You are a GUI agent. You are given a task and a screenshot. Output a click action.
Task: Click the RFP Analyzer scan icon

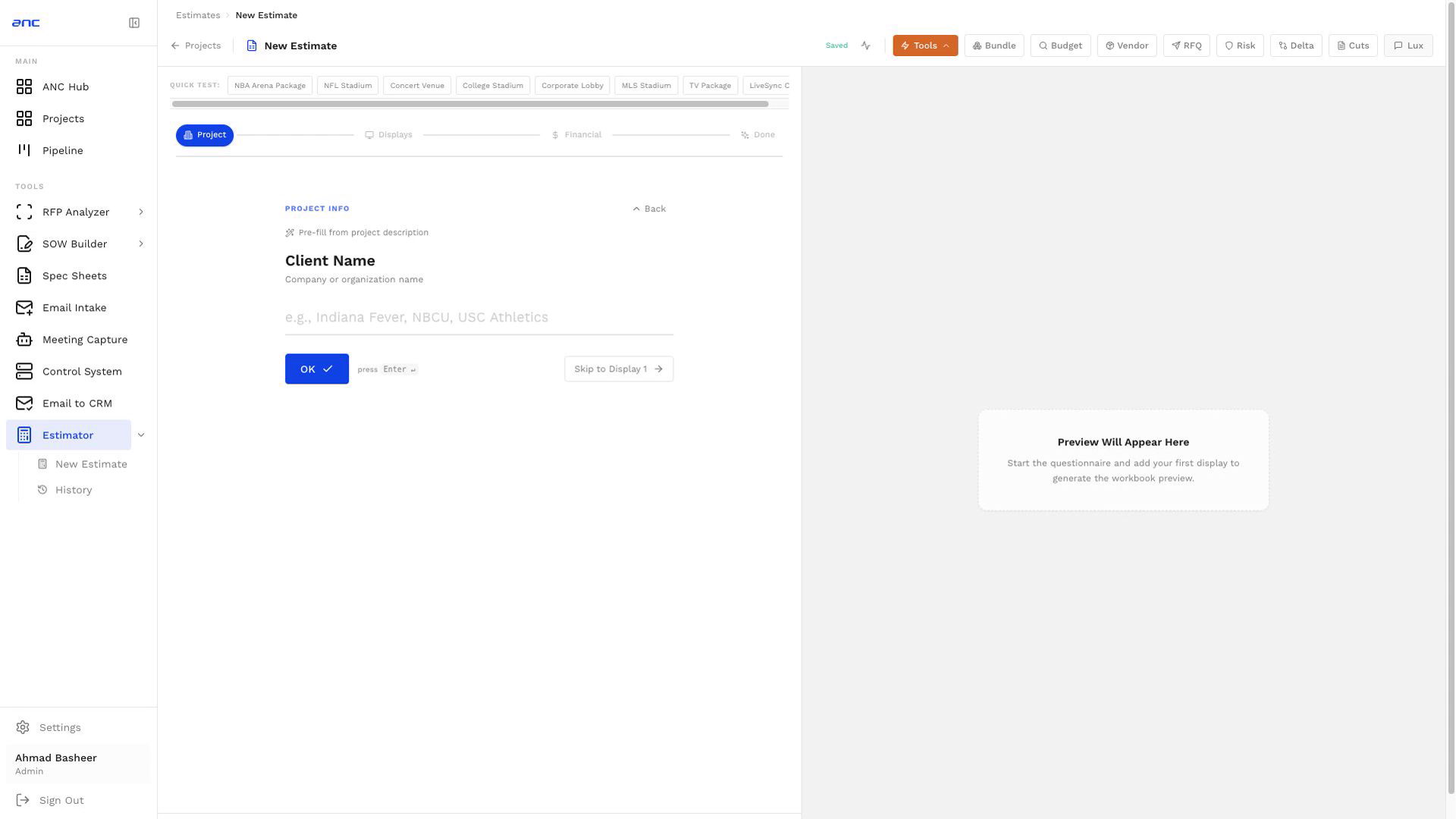click(x=24, y=212)
